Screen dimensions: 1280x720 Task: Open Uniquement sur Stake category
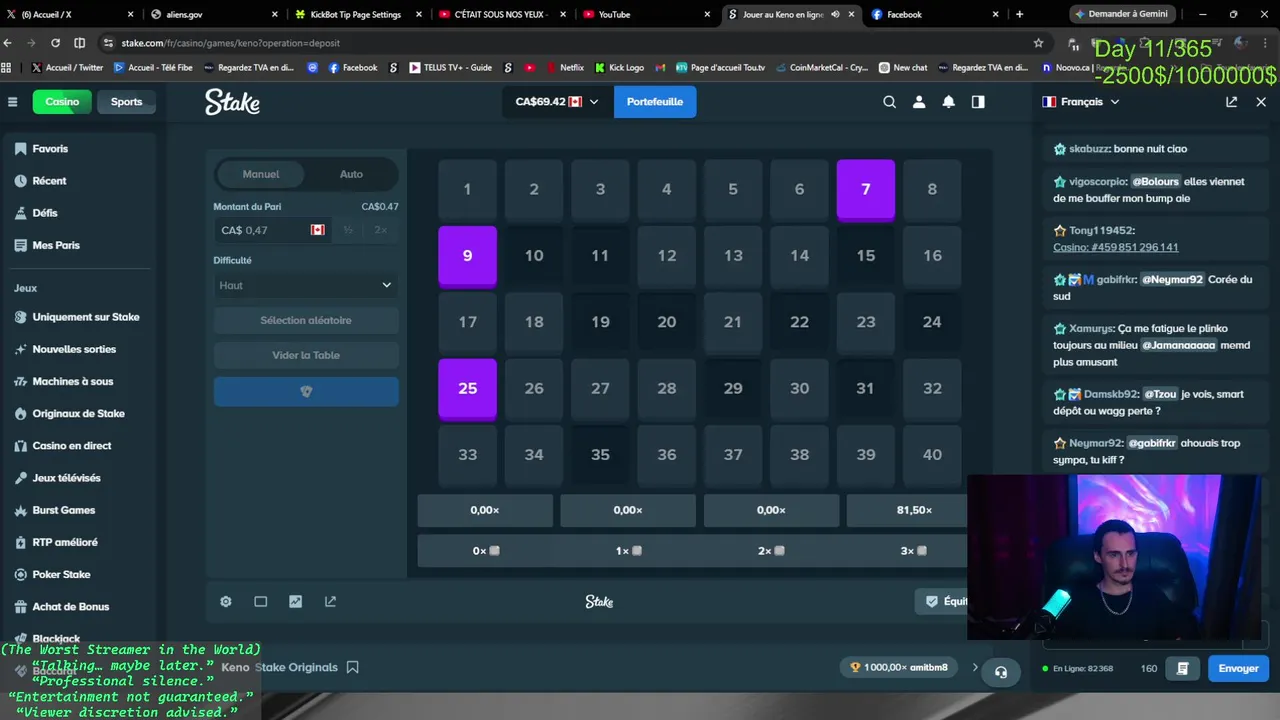tap(80, 317)
